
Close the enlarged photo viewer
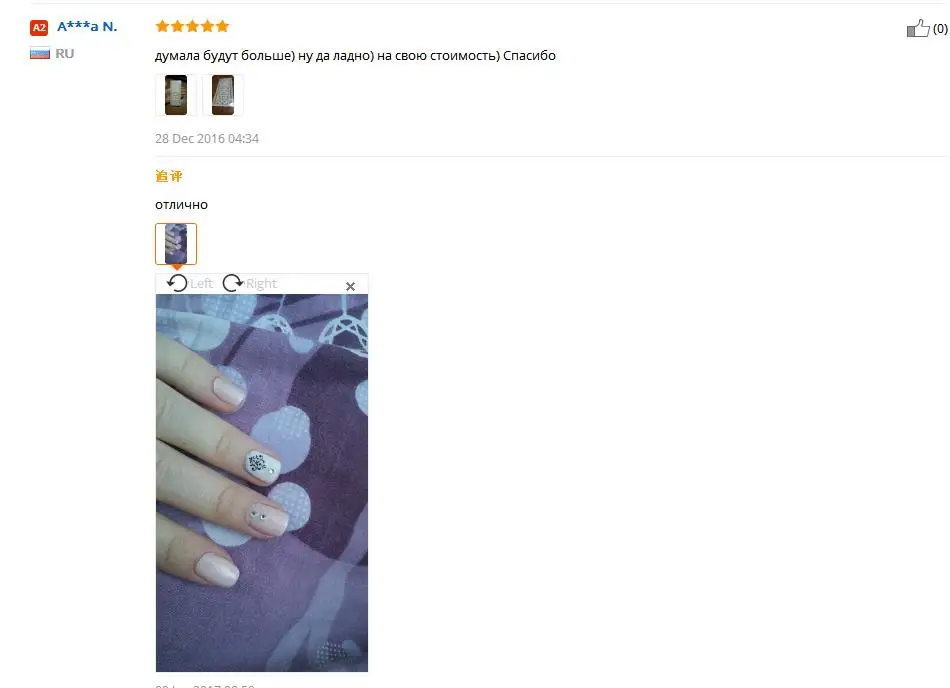350,286
